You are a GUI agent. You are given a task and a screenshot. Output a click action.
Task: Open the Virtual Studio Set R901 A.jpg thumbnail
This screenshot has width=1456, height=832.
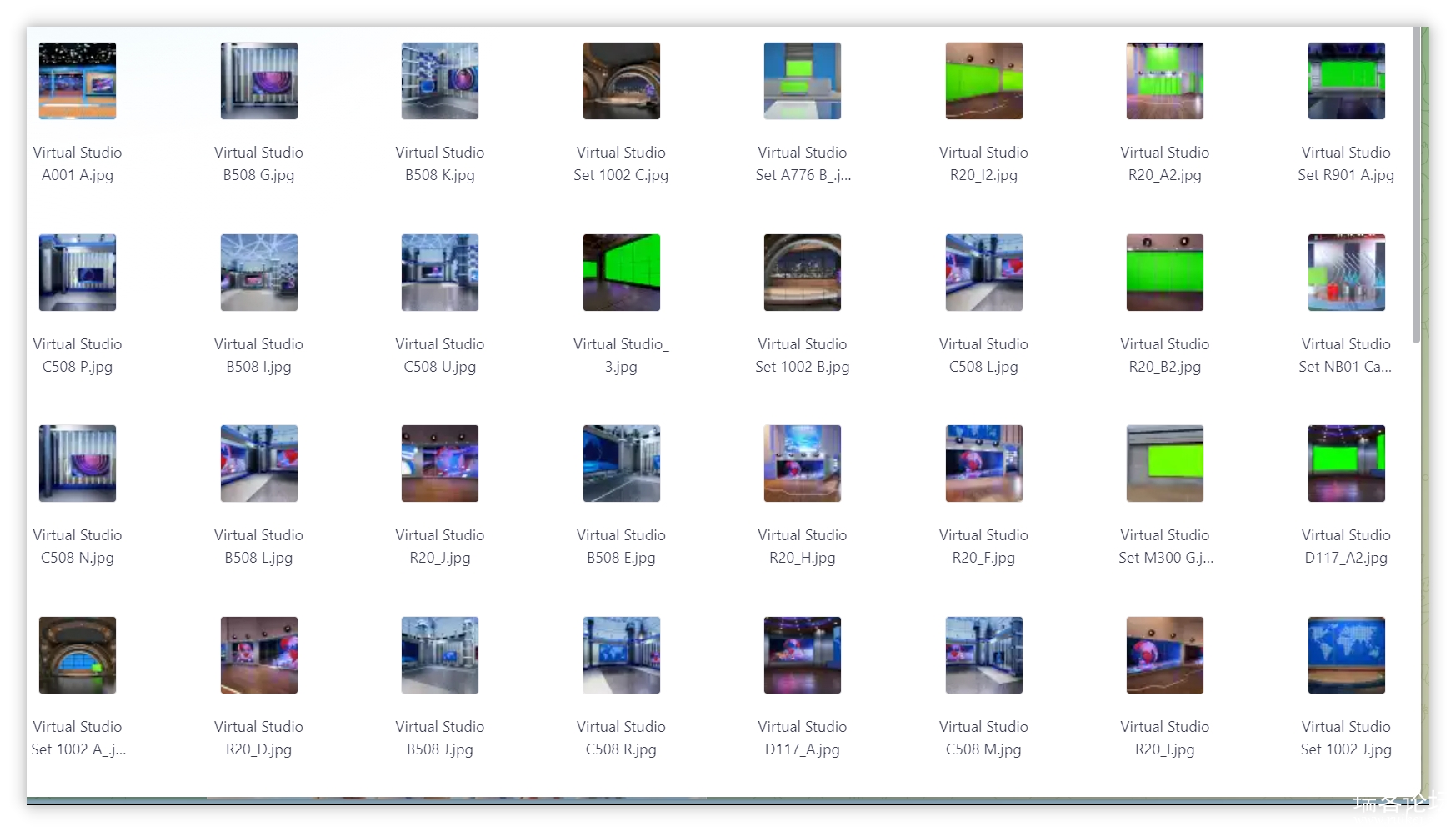[x=1347, y=81]
